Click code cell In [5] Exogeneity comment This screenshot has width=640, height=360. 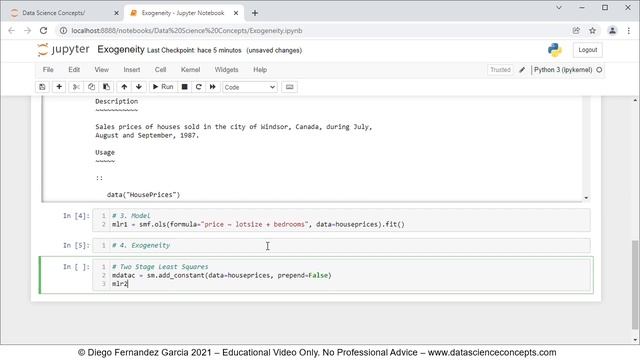[141, 245]
